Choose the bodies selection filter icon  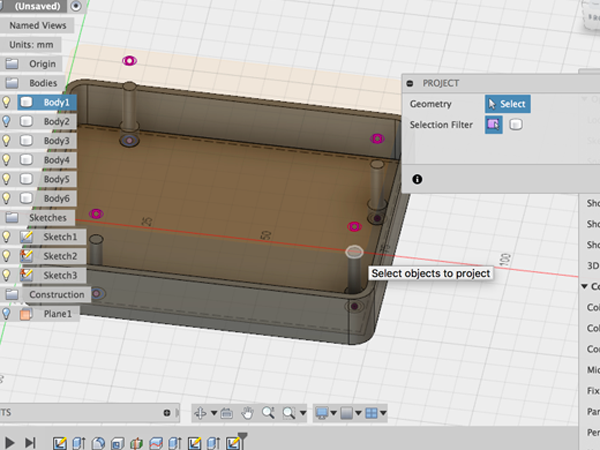coord(516,125)
